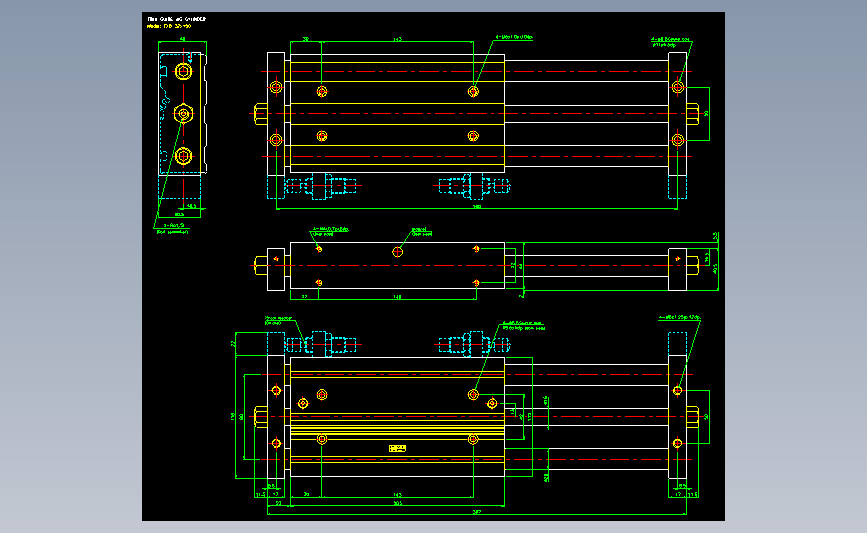This screenshot has height=533, width=867.
Task: Select the bottom hex socket in the end view
Action: [x=184, y=156]
